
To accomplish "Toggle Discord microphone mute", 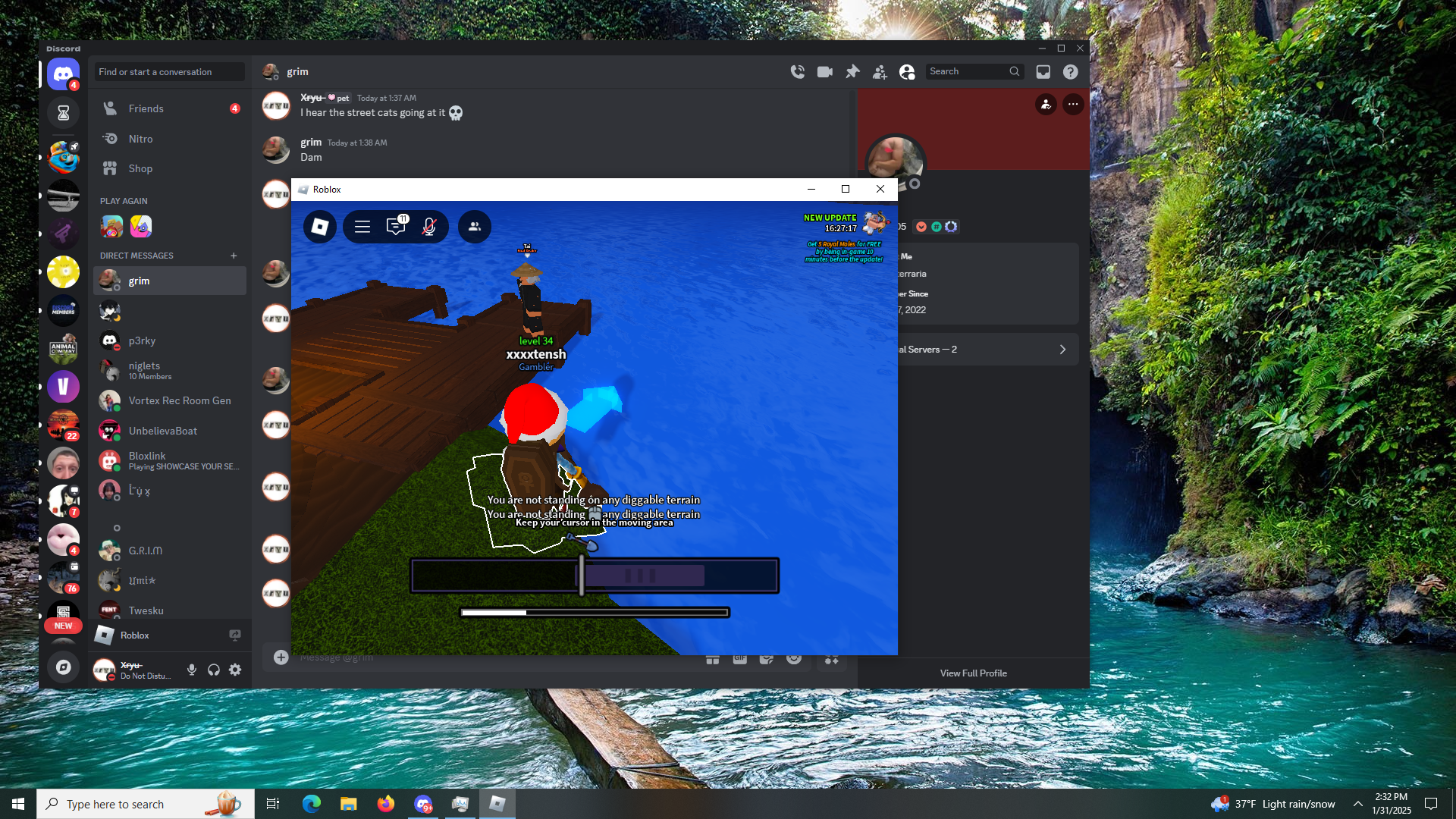I will point(192,670).
